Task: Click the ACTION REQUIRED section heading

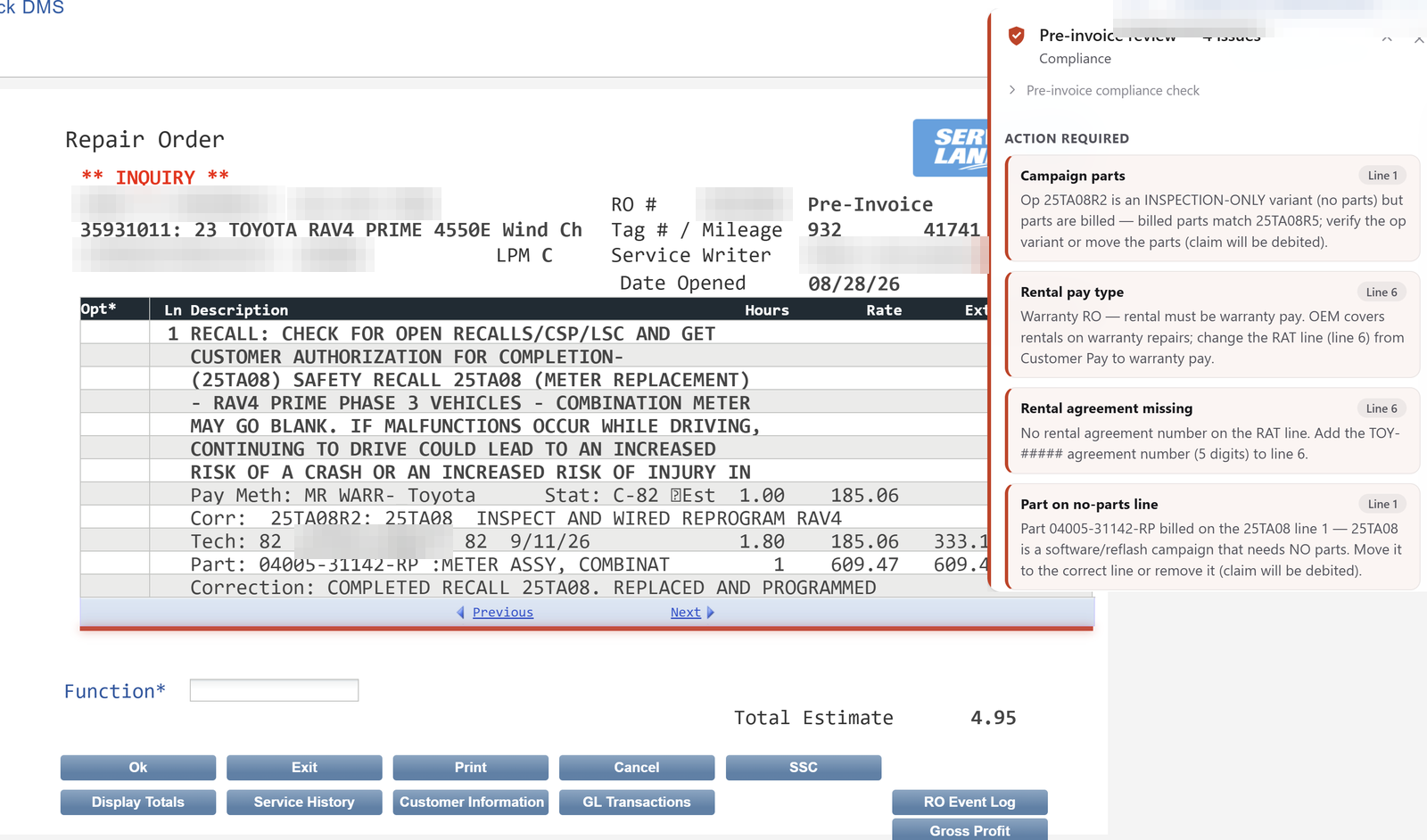Action: click(1067, 138)
